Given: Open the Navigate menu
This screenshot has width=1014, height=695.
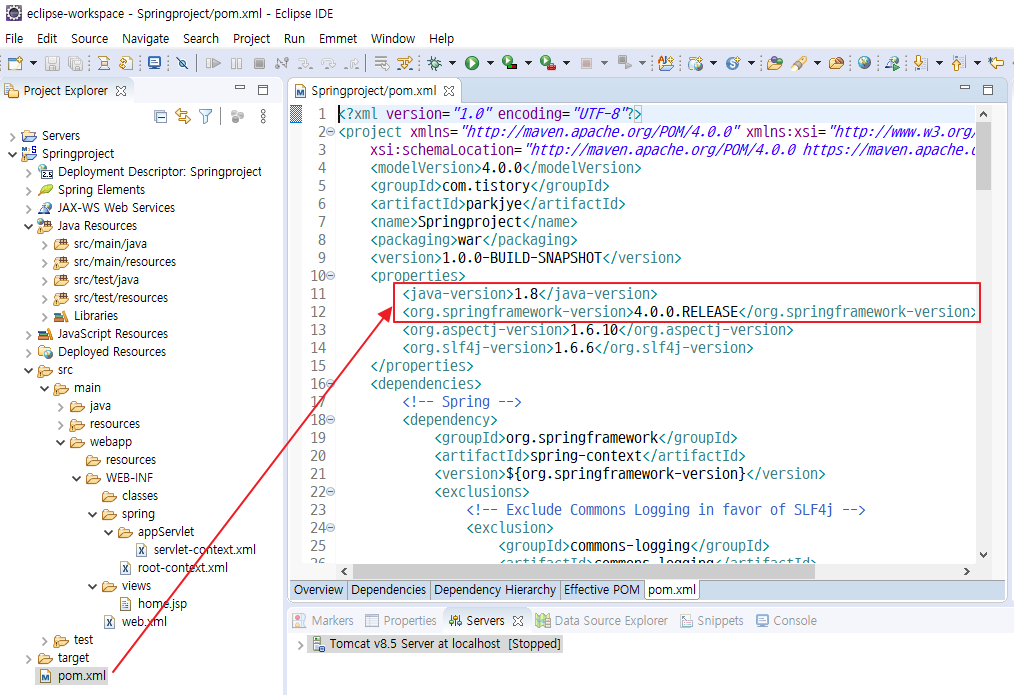Looking at the screenshot, I should tap(146, 39).
